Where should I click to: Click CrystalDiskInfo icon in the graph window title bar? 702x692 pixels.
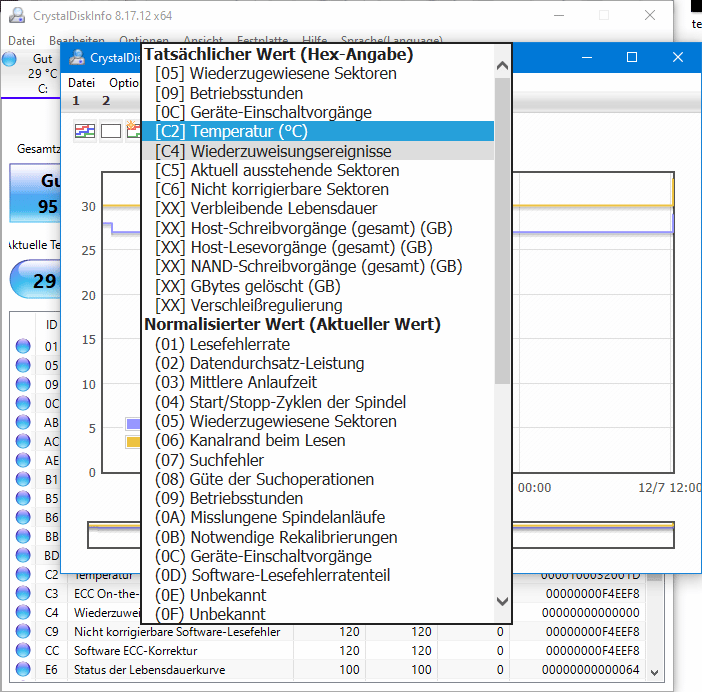pyautogui.click(x=77, y=57)
